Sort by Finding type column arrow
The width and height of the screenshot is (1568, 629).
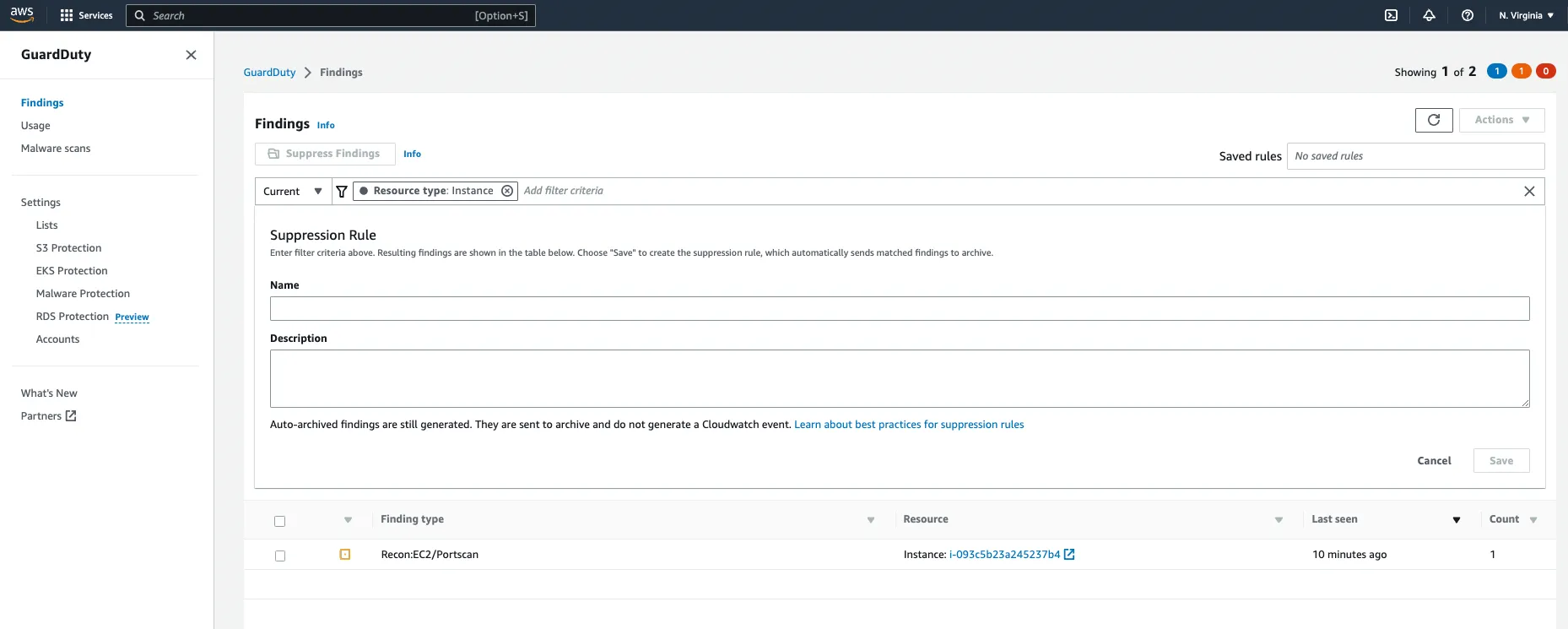pyautogui.click(x=871, y=520)
